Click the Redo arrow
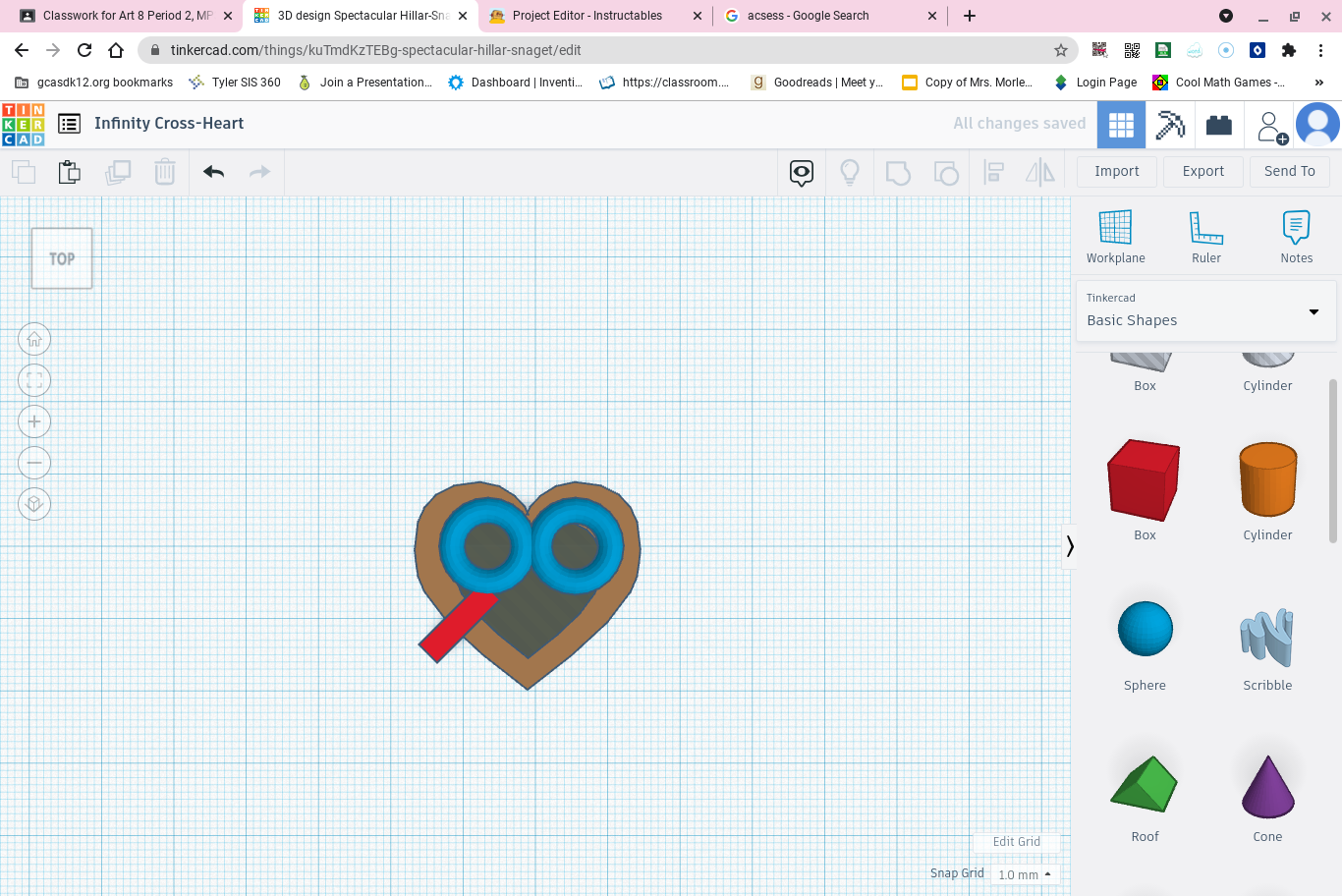This screenshot has width=1342, height=896. click(259, 172)
